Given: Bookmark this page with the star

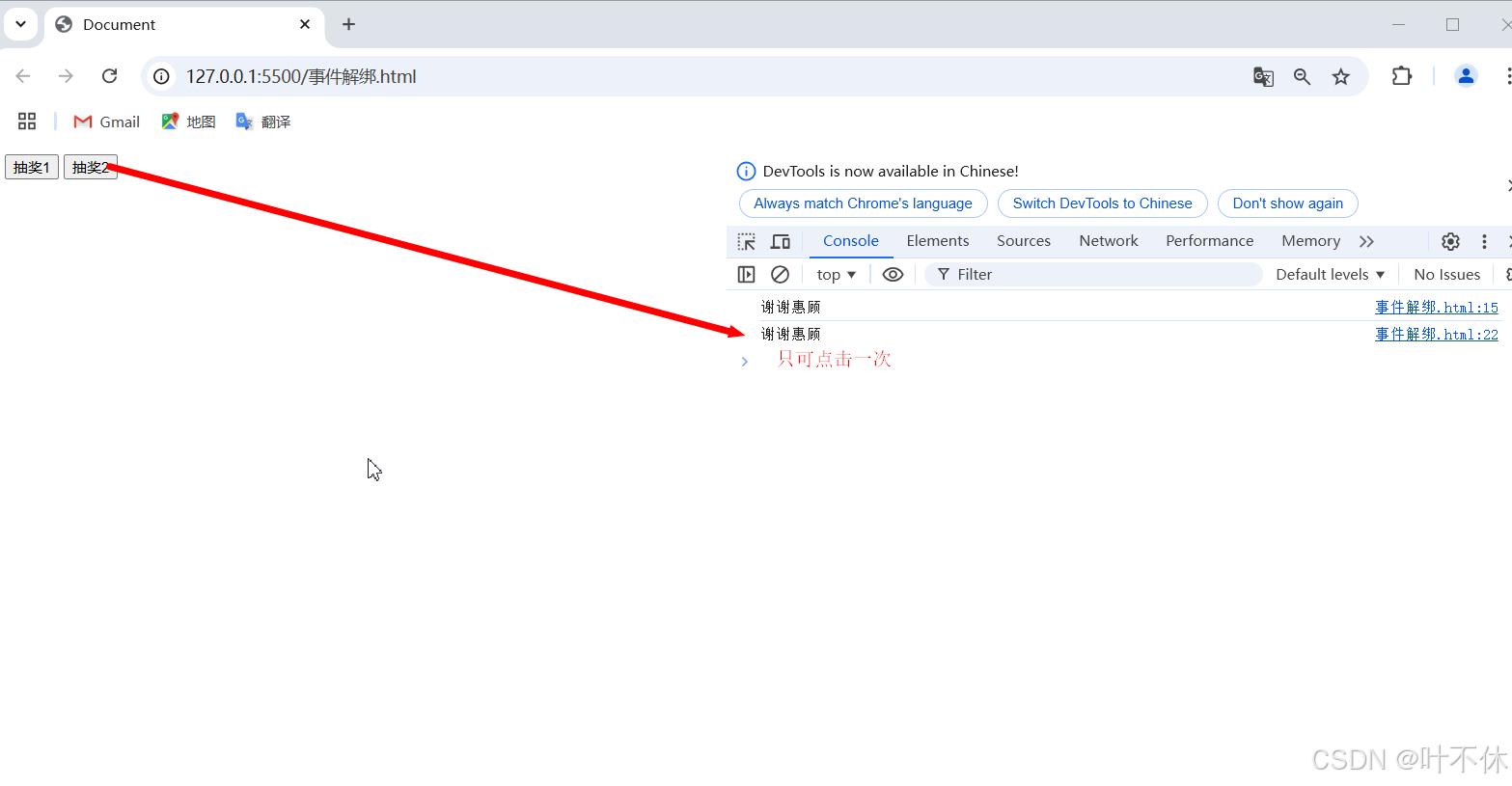Looking at the screenshot, I should pos(1341,76).
